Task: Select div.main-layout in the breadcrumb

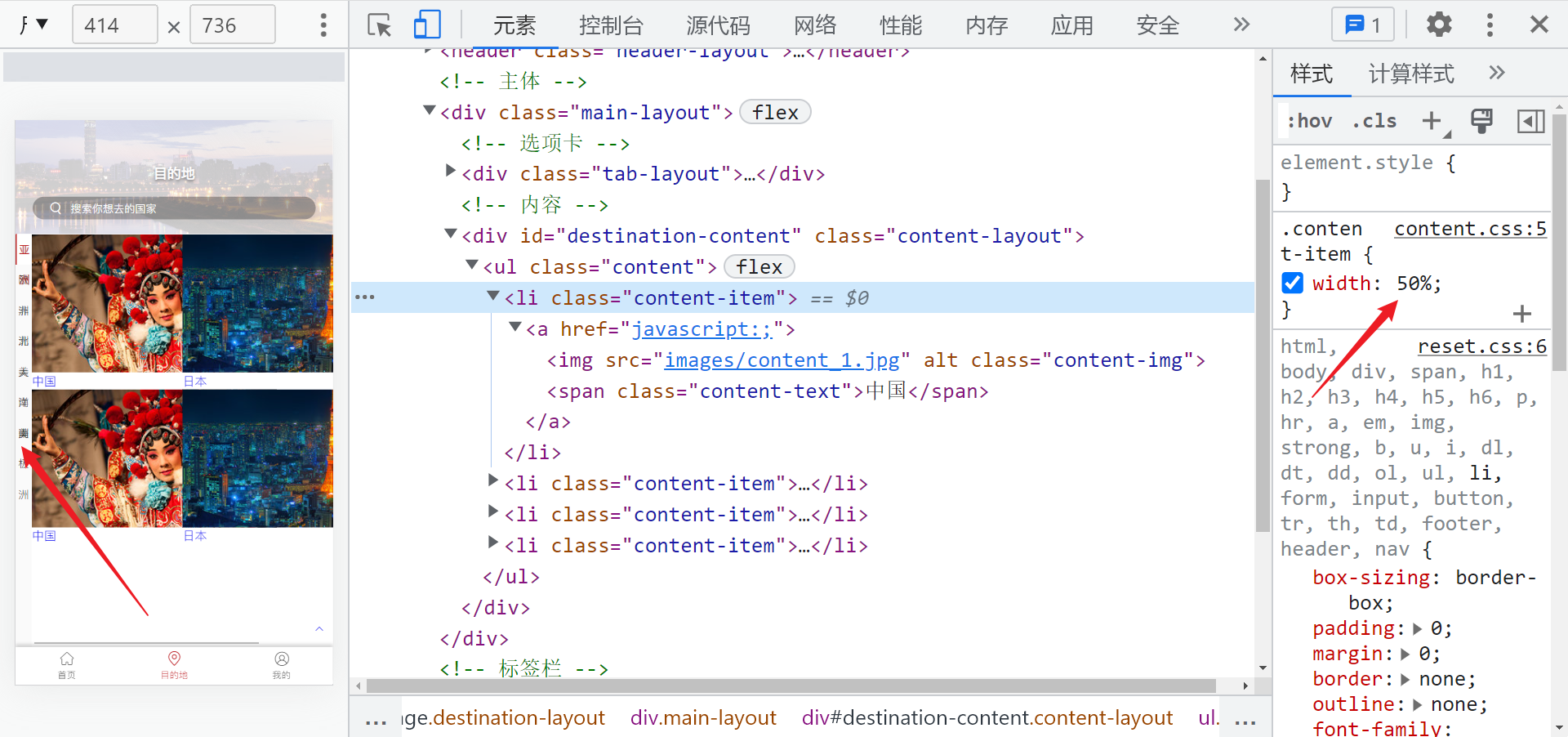Action: pyautogui.click(x=703, y=717)
